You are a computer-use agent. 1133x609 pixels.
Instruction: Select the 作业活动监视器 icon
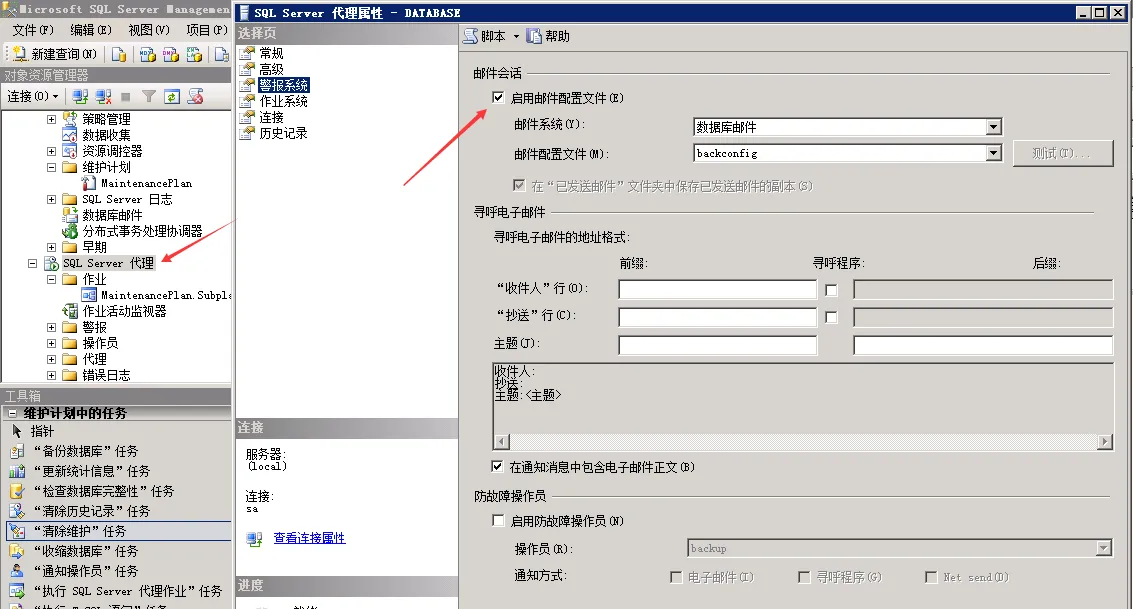tap(70, 311)
